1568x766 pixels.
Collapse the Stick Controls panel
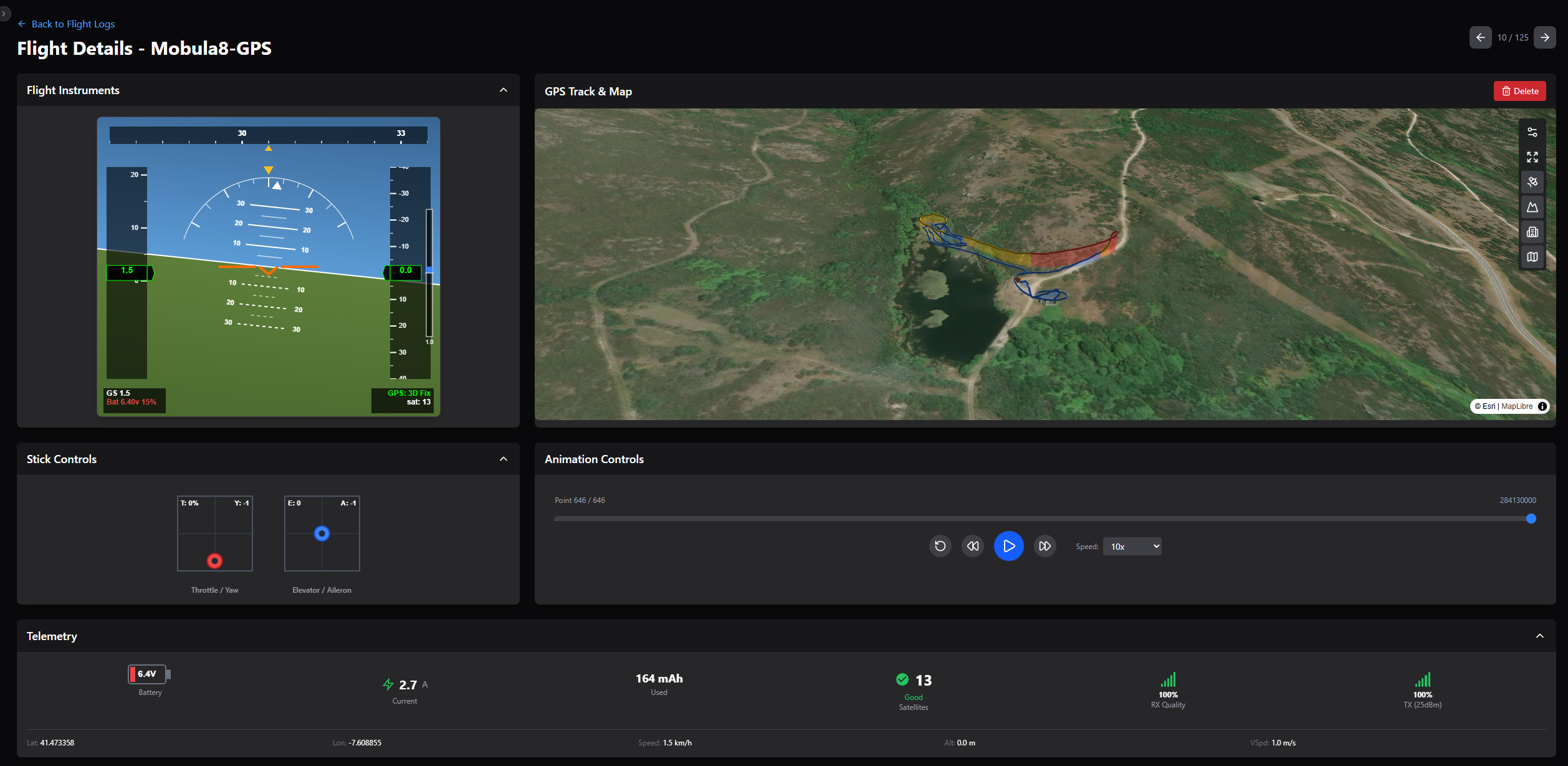tap(504, 459)
